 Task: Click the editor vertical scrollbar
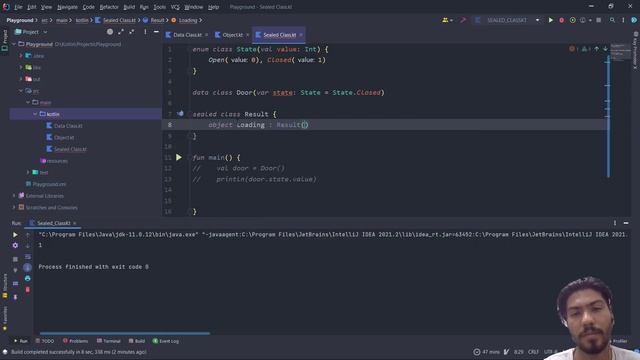click(608, 117)
